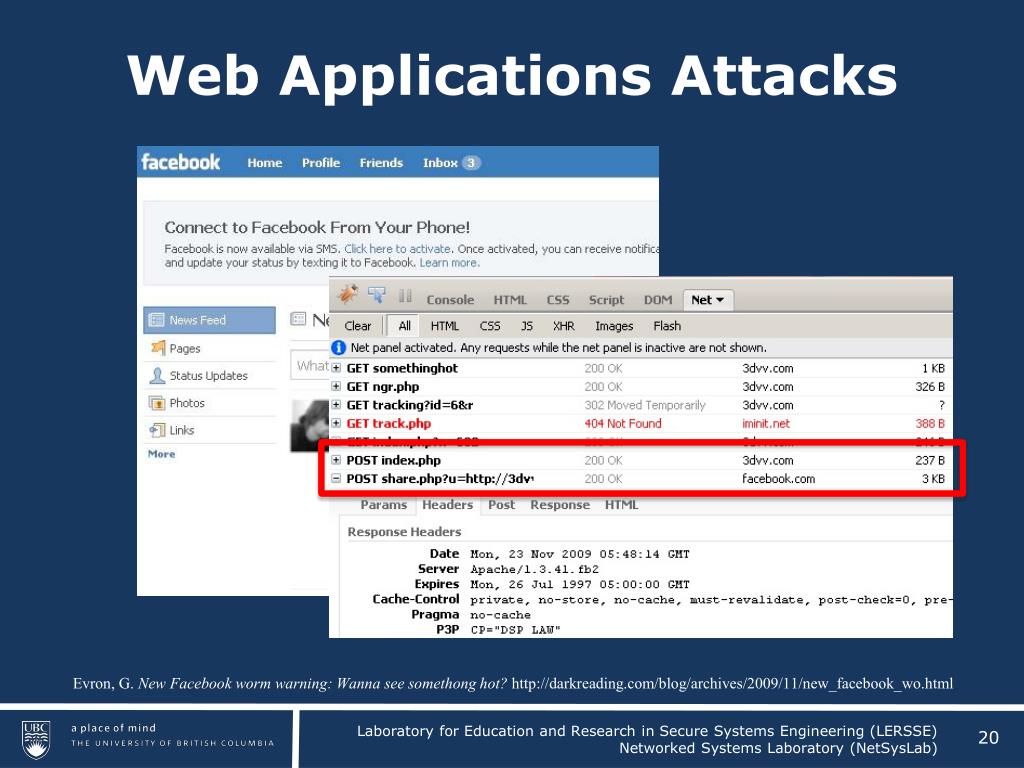Click the status update input field
Screen dimensions: 1024x768
310,366
